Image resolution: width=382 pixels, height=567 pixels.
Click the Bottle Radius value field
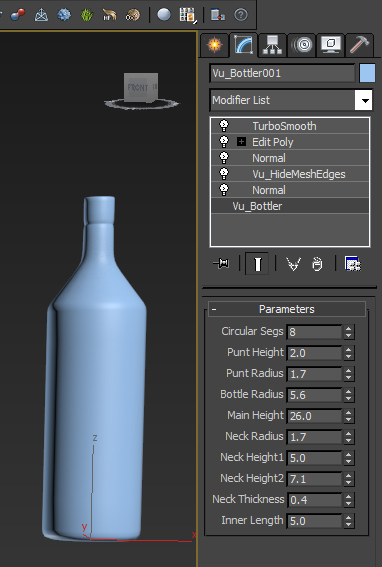tap(314, 395)
